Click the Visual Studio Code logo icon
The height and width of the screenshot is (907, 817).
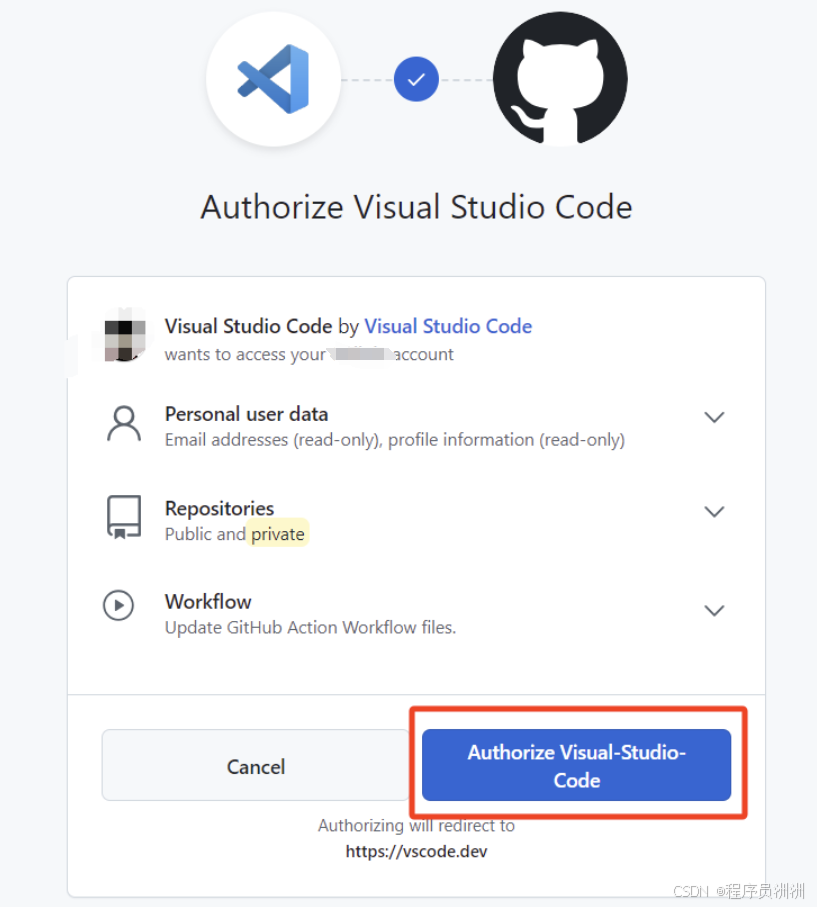click(x=273, y=79)
